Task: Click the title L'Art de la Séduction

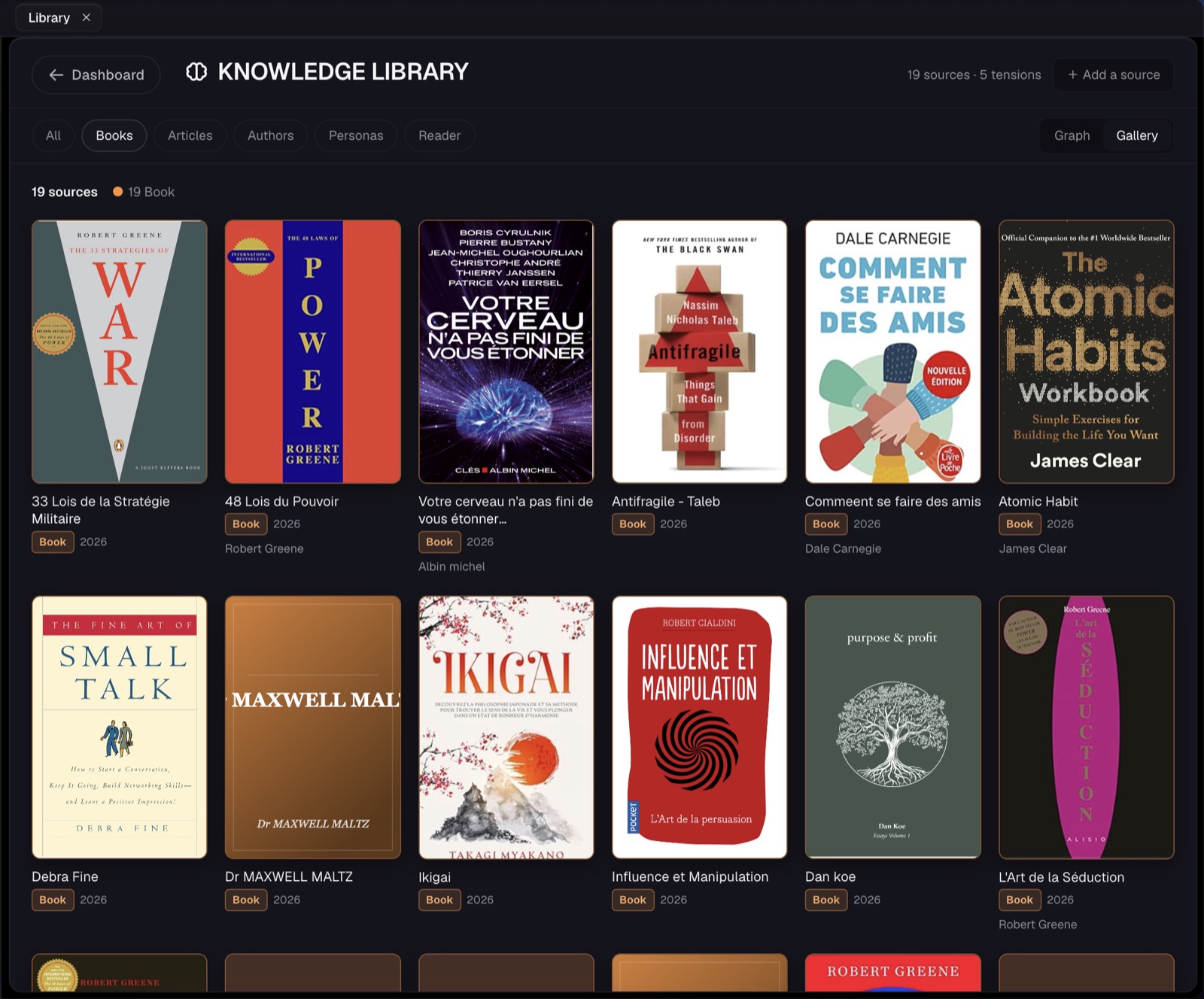Action: click(1062, 877)
